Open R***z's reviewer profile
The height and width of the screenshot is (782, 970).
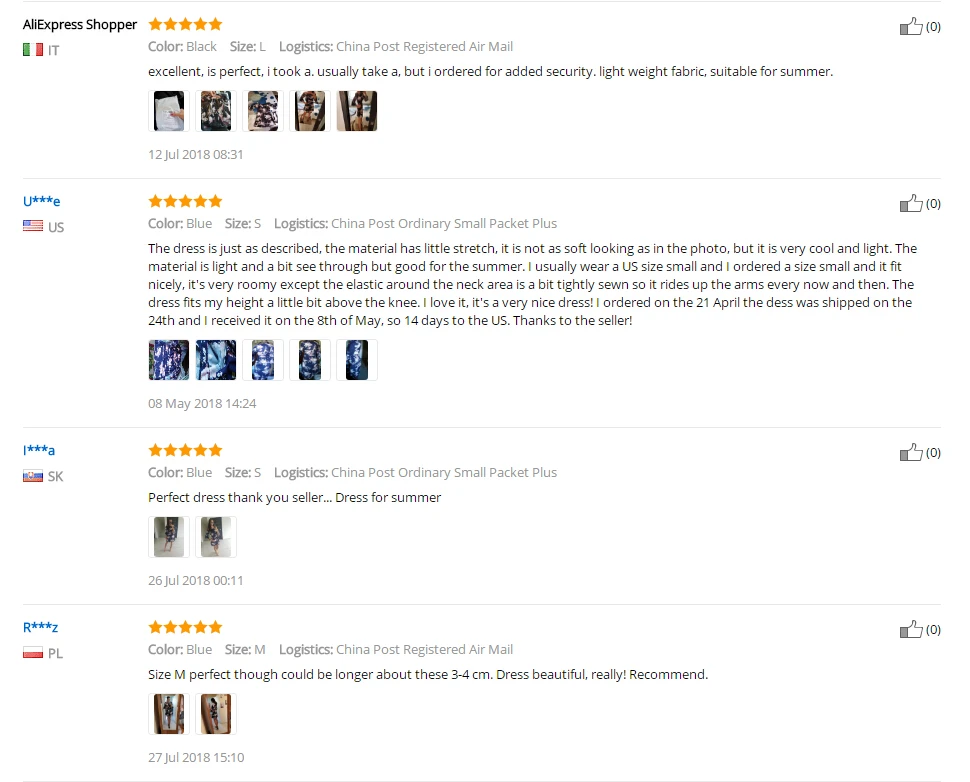coord(40,627)
